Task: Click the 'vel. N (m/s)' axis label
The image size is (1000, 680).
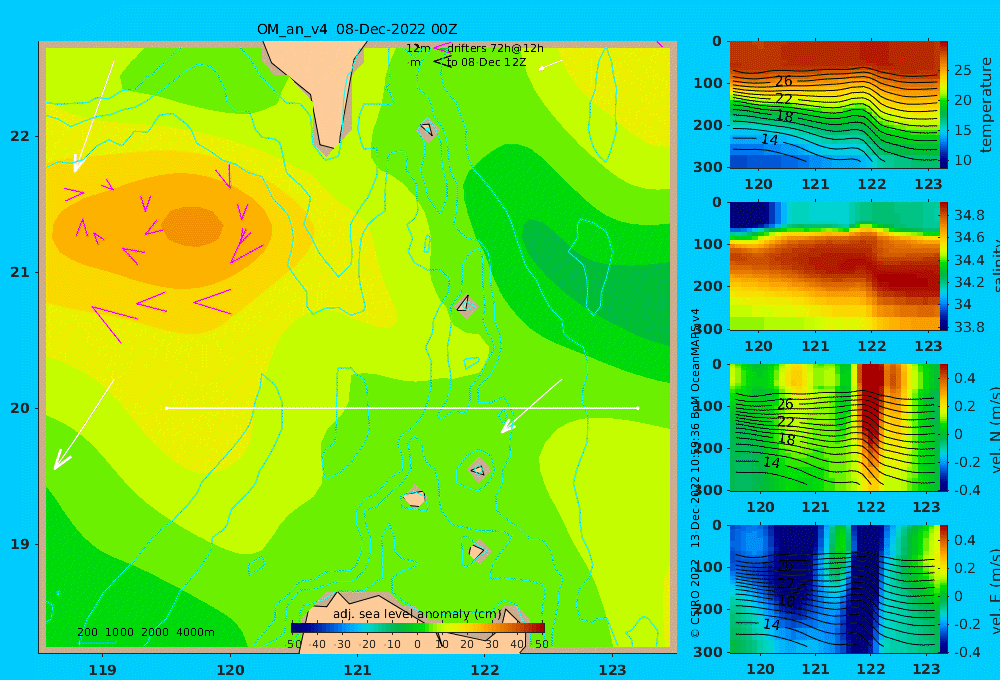Action: pyautogui.click(x=994, y=429)
